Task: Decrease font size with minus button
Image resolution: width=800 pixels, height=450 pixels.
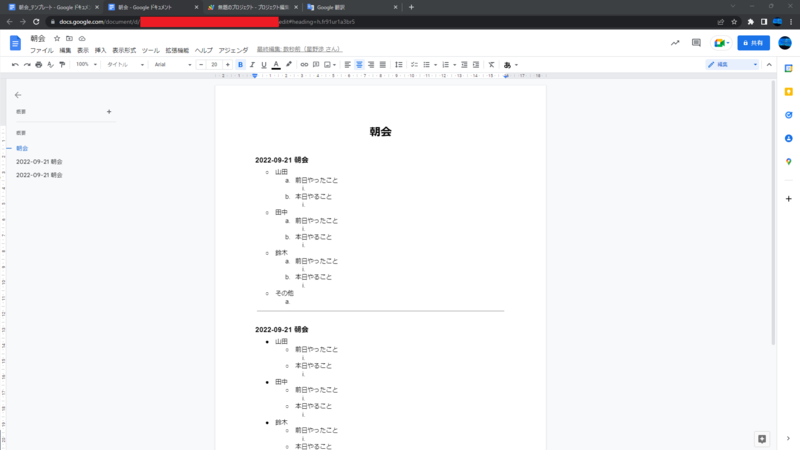Action: click(x=201, y=65)
